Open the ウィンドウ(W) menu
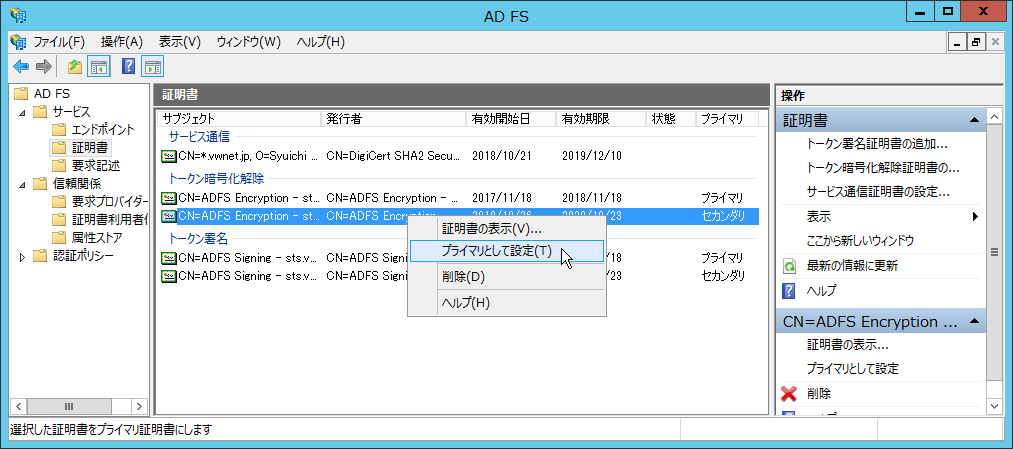The width and height of the screenshot is (1013, 449). pyautogui.click(x=249, y=42)
